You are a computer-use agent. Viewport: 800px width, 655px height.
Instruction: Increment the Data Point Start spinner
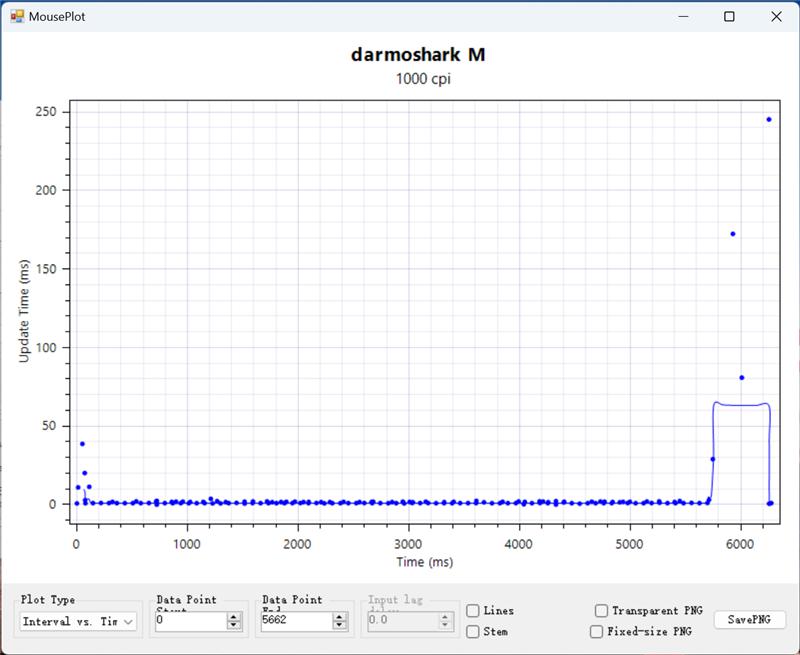[234, 617]
